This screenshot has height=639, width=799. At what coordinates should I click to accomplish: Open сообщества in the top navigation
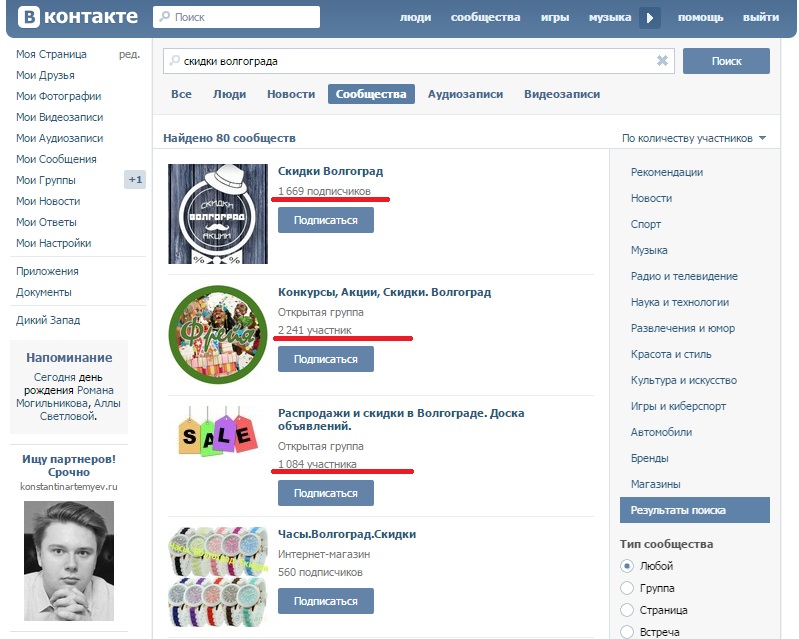485,17
